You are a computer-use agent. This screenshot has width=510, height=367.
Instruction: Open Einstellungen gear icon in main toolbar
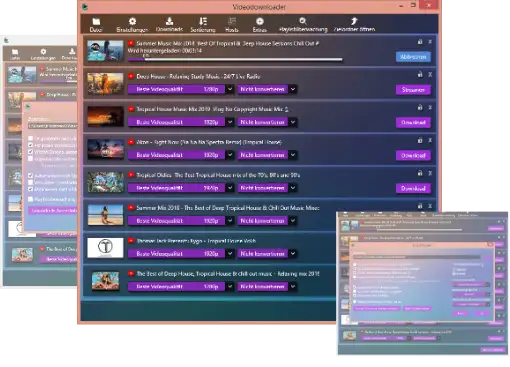pos(132,21)
